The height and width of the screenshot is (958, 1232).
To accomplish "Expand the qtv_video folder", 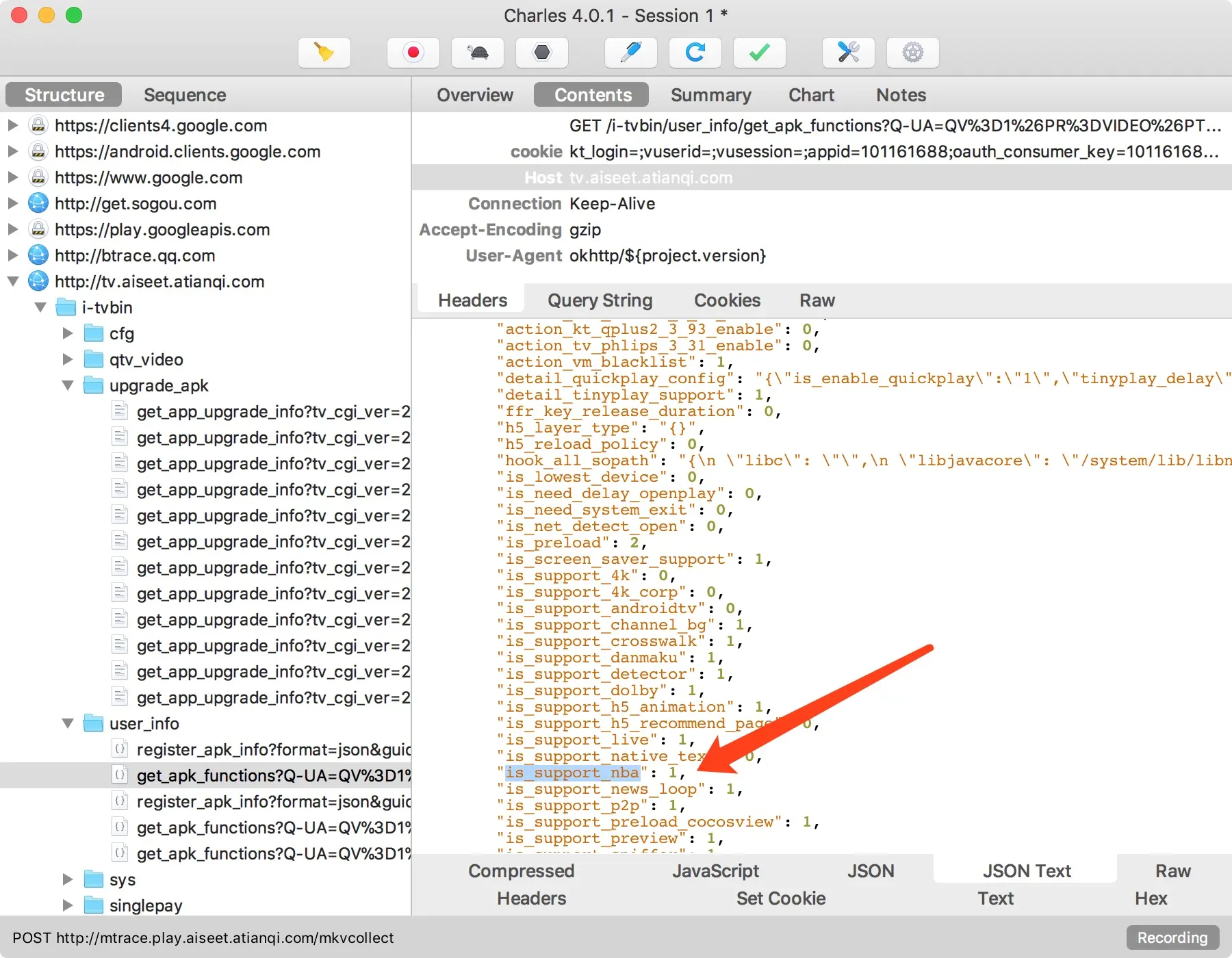I will coord(68,359).
